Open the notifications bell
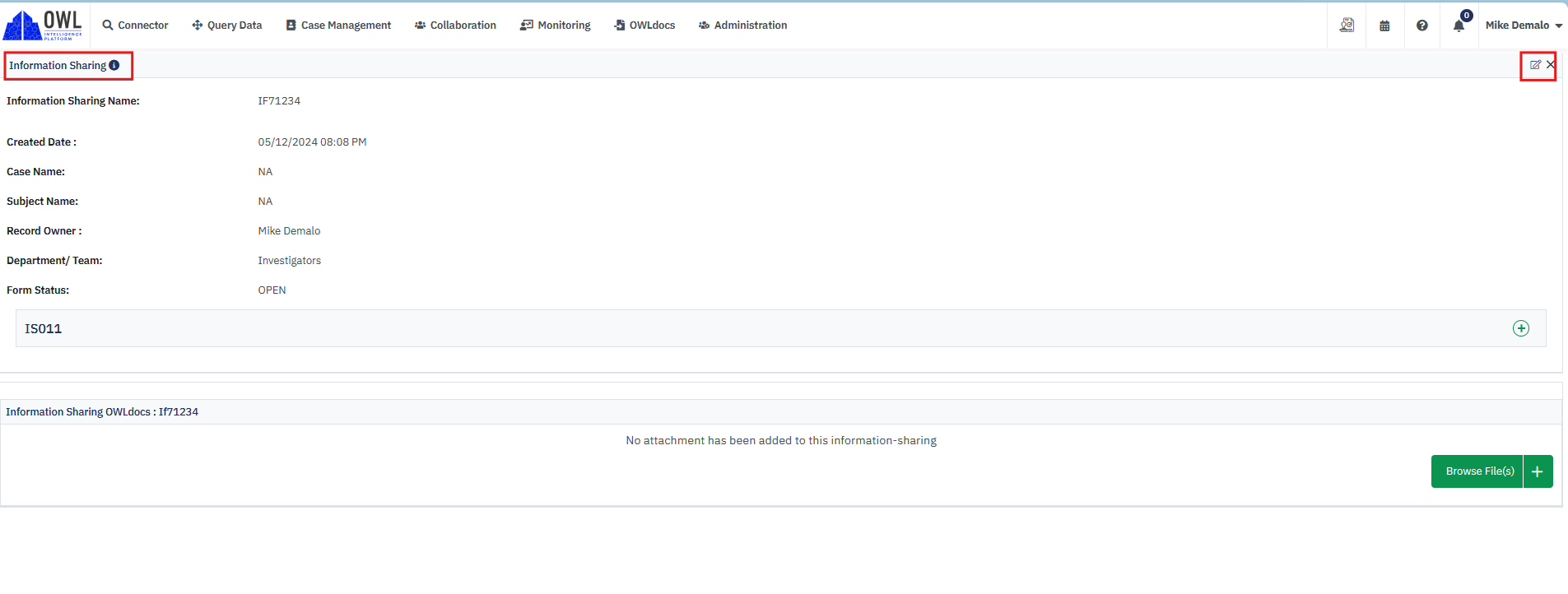 [1459, 25]
